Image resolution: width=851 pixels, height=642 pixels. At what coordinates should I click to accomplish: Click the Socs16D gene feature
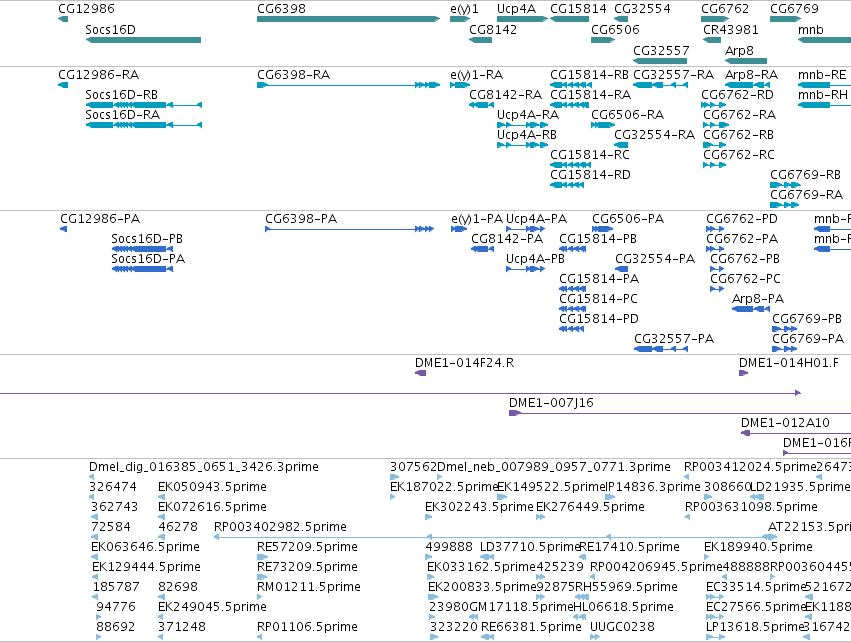143,40
